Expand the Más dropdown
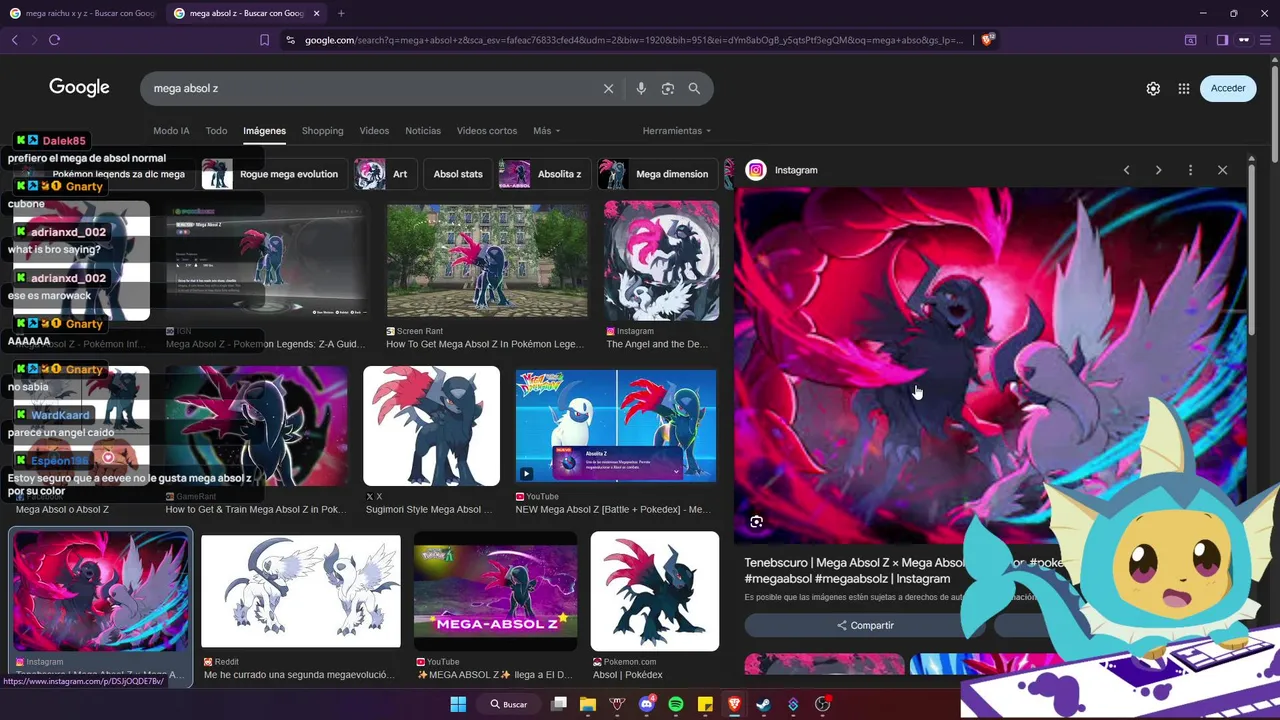 coord(546,131)
